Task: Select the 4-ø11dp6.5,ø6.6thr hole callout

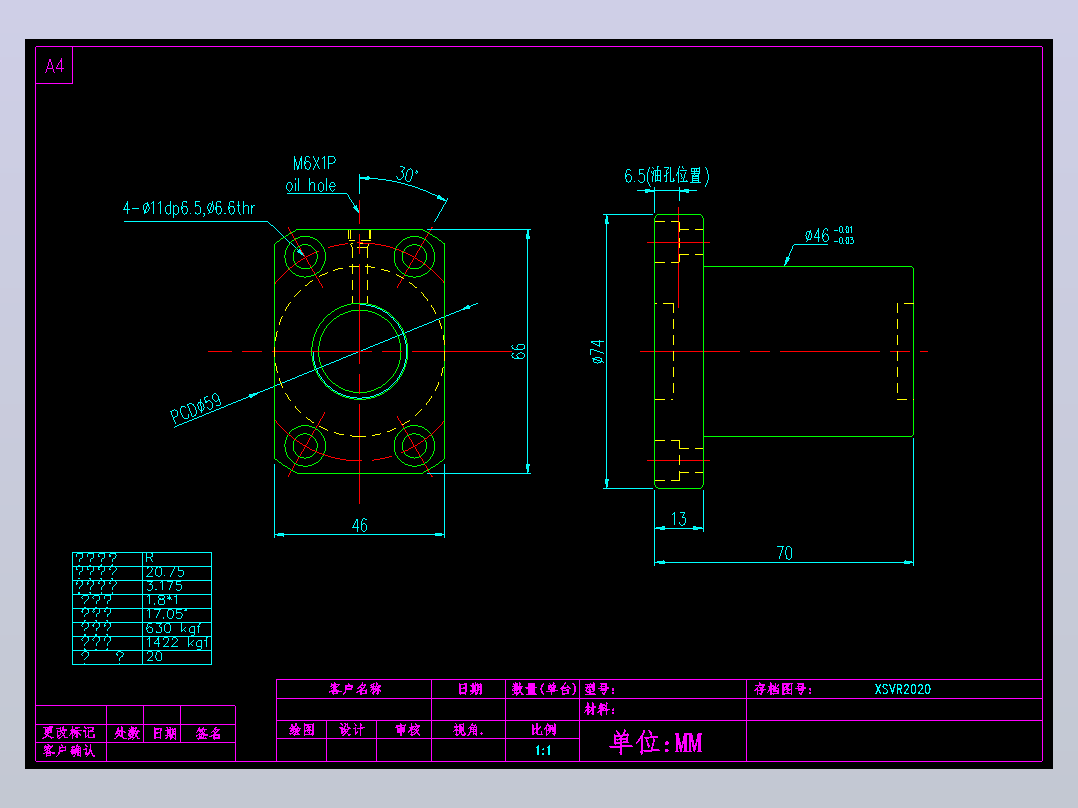Action: 189,208
